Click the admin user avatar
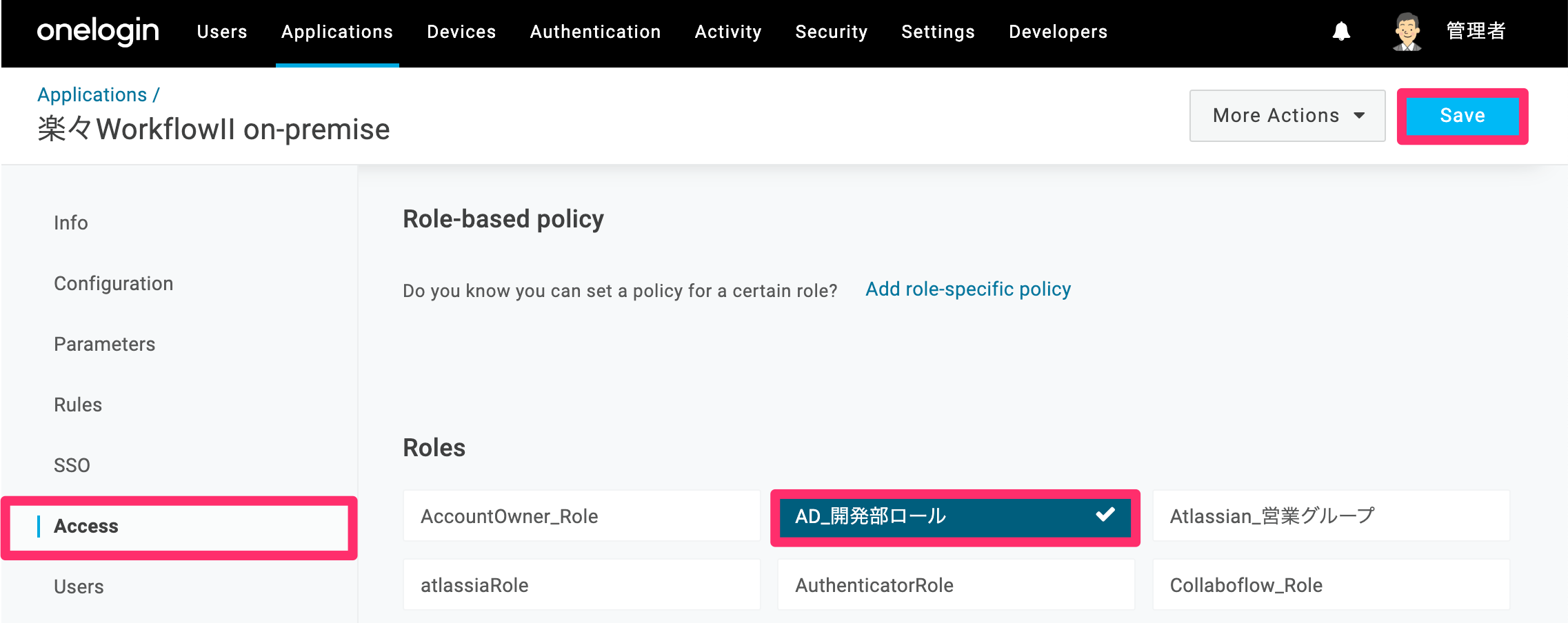Viewport: 1568px width, 623px height. click(1407, 32)
